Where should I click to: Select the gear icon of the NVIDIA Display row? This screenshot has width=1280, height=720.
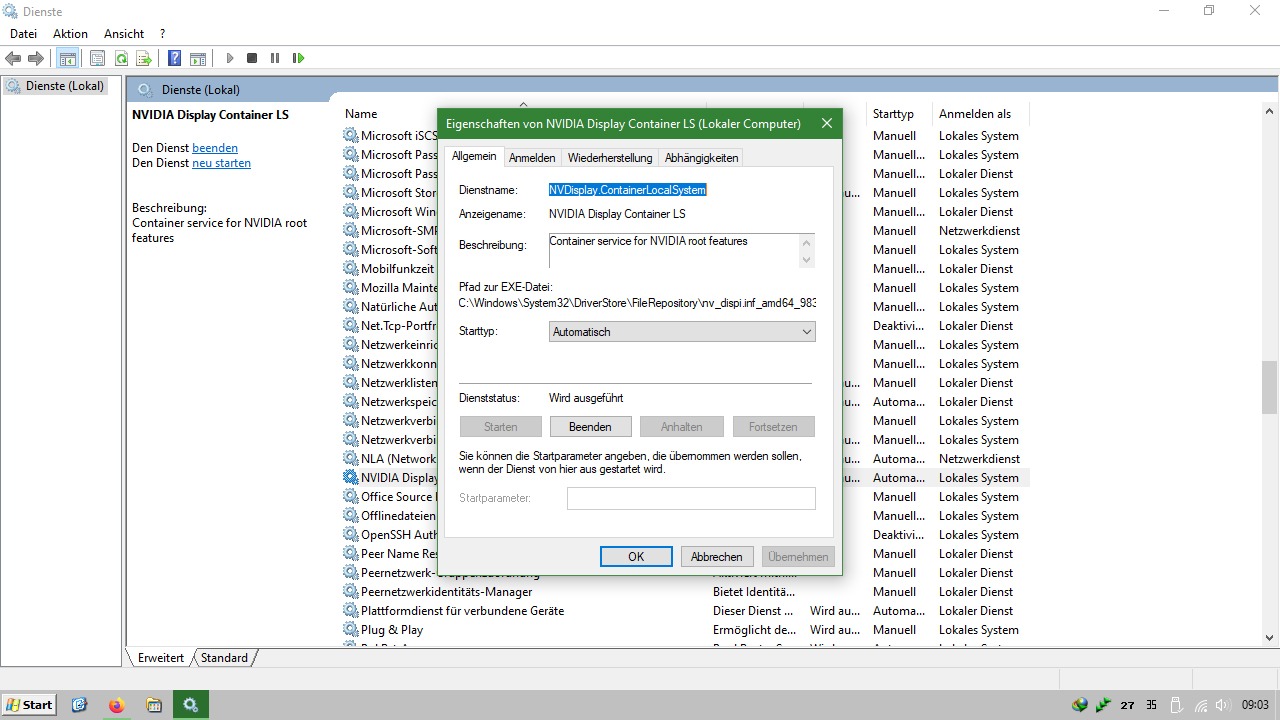tap(350, 478)
